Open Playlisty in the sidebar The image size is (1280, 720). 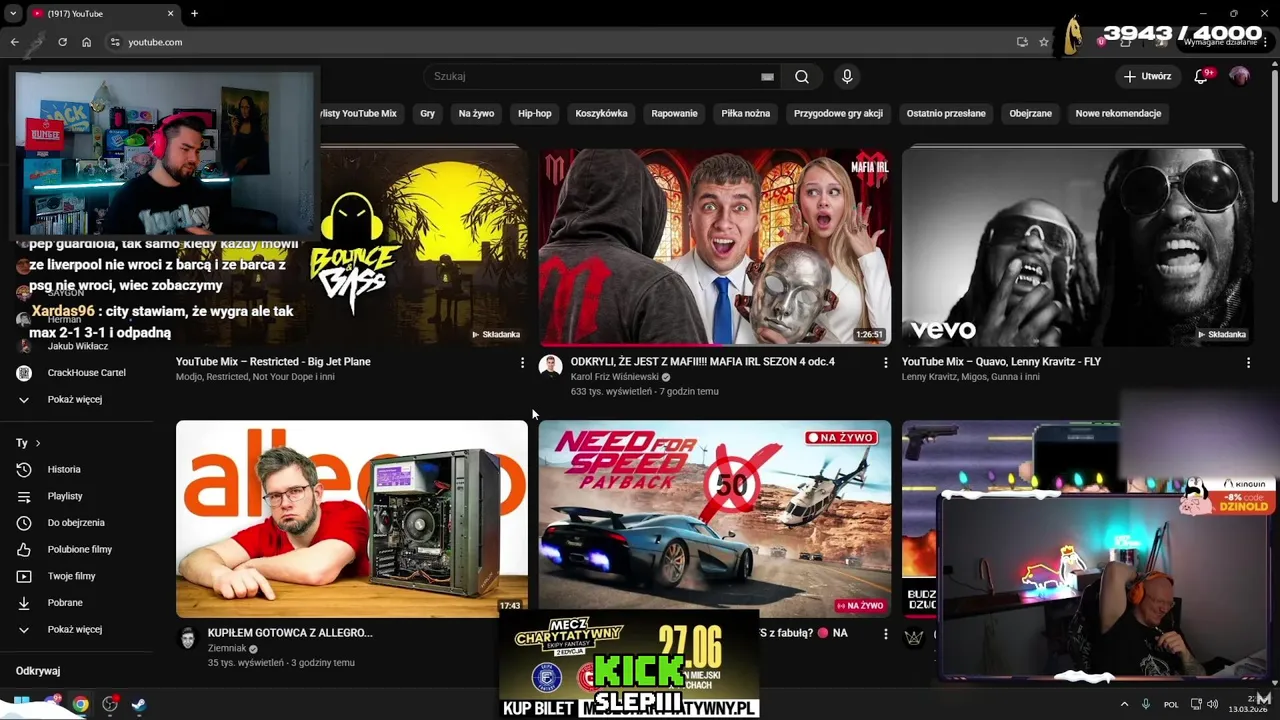coord(65,497)
